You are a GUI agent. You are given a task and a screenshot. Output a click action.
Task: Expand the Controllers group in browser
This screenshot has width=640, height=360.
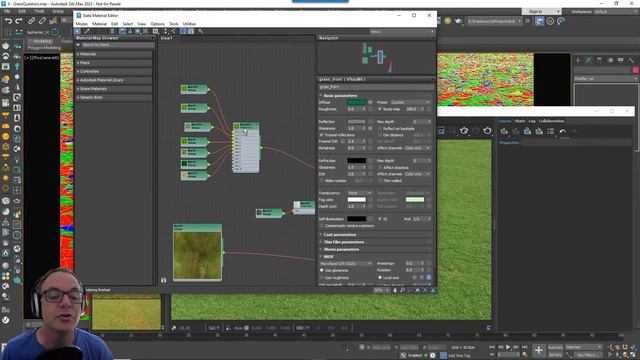click(x=114, y=71)
